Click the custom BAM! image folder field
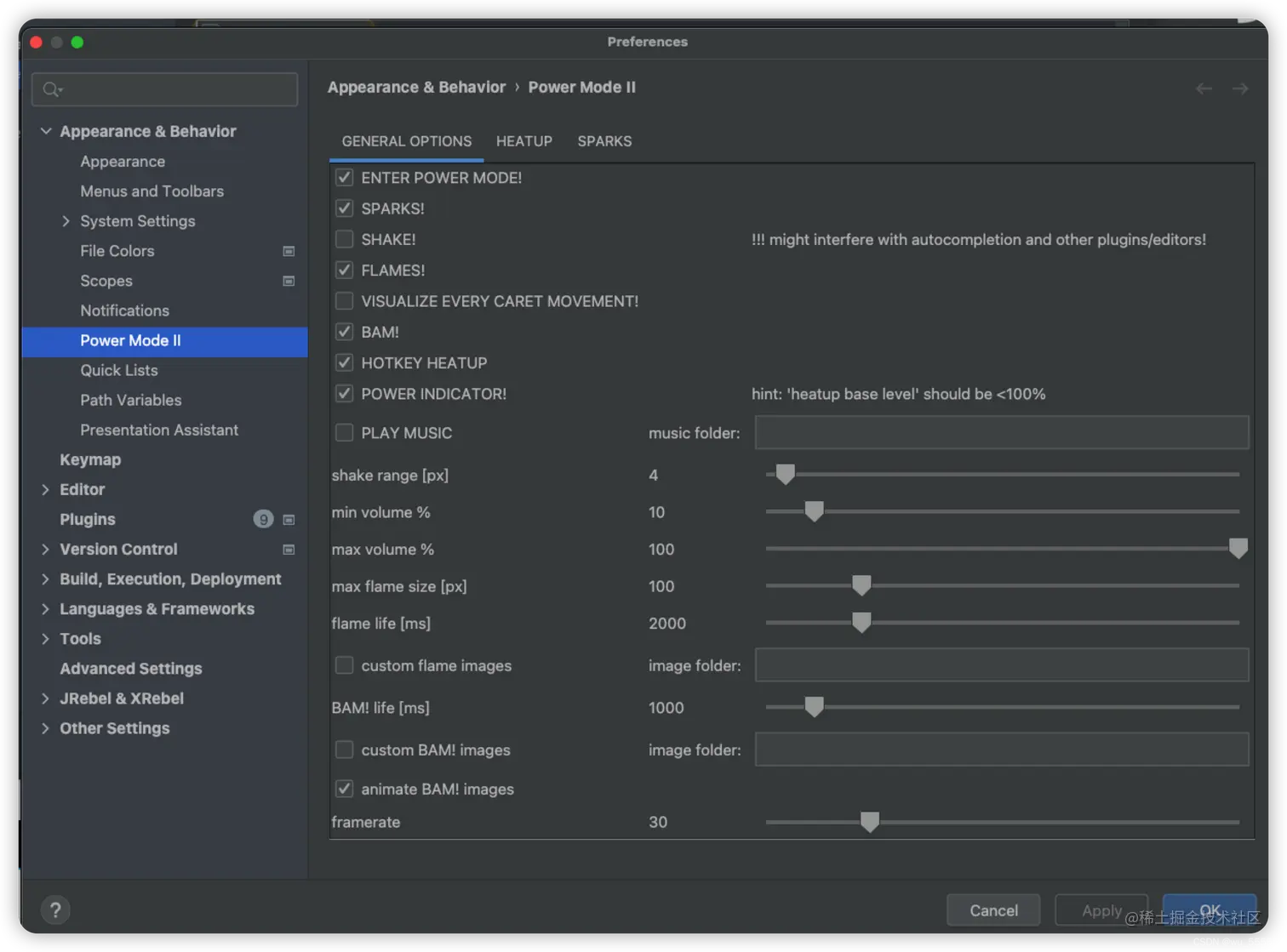Image resolution: width=1287 pixels, height=952 pixels. point(1002,750)
